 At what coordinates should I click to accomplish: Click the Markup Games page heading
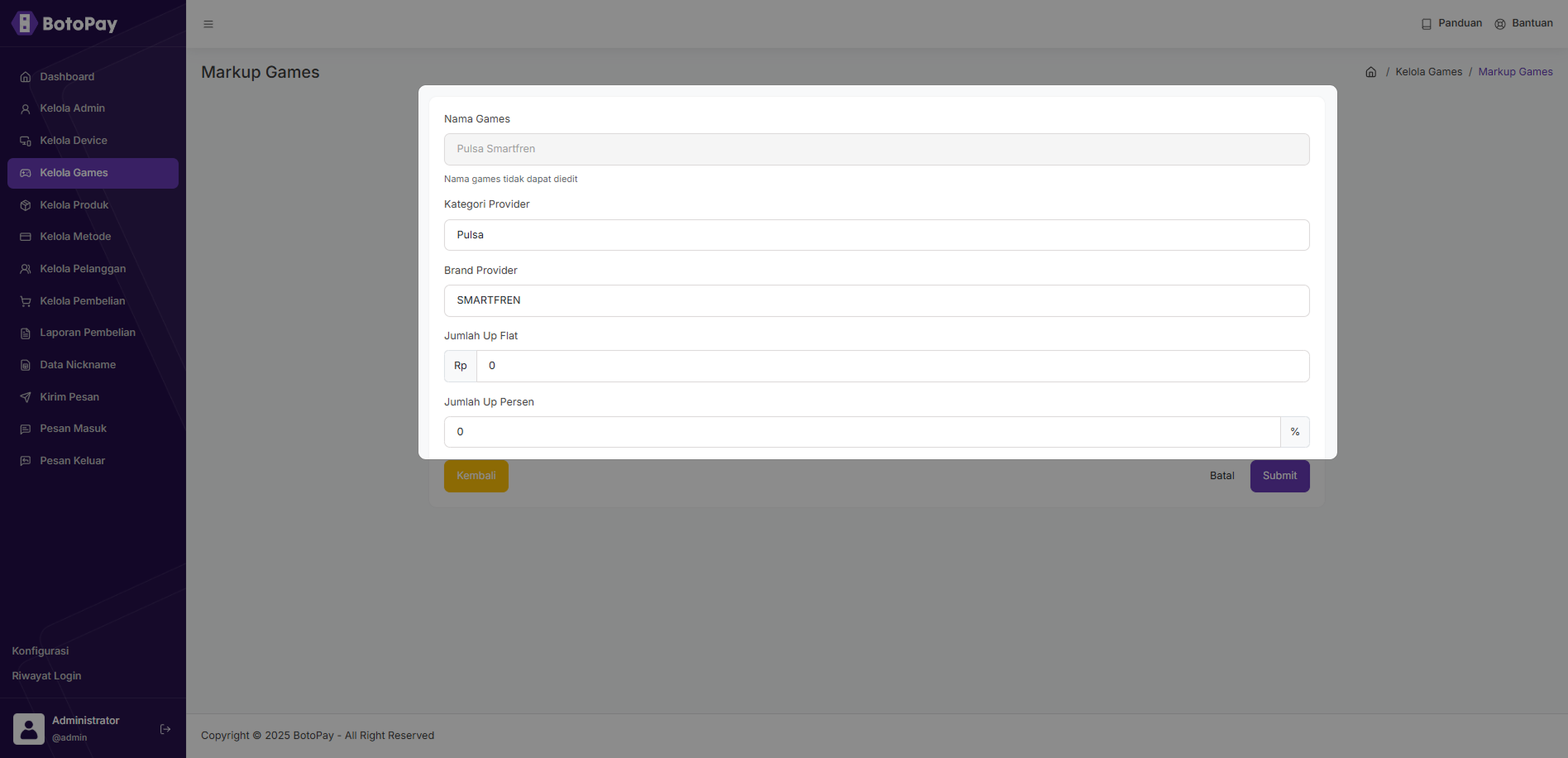coord(261,72)
